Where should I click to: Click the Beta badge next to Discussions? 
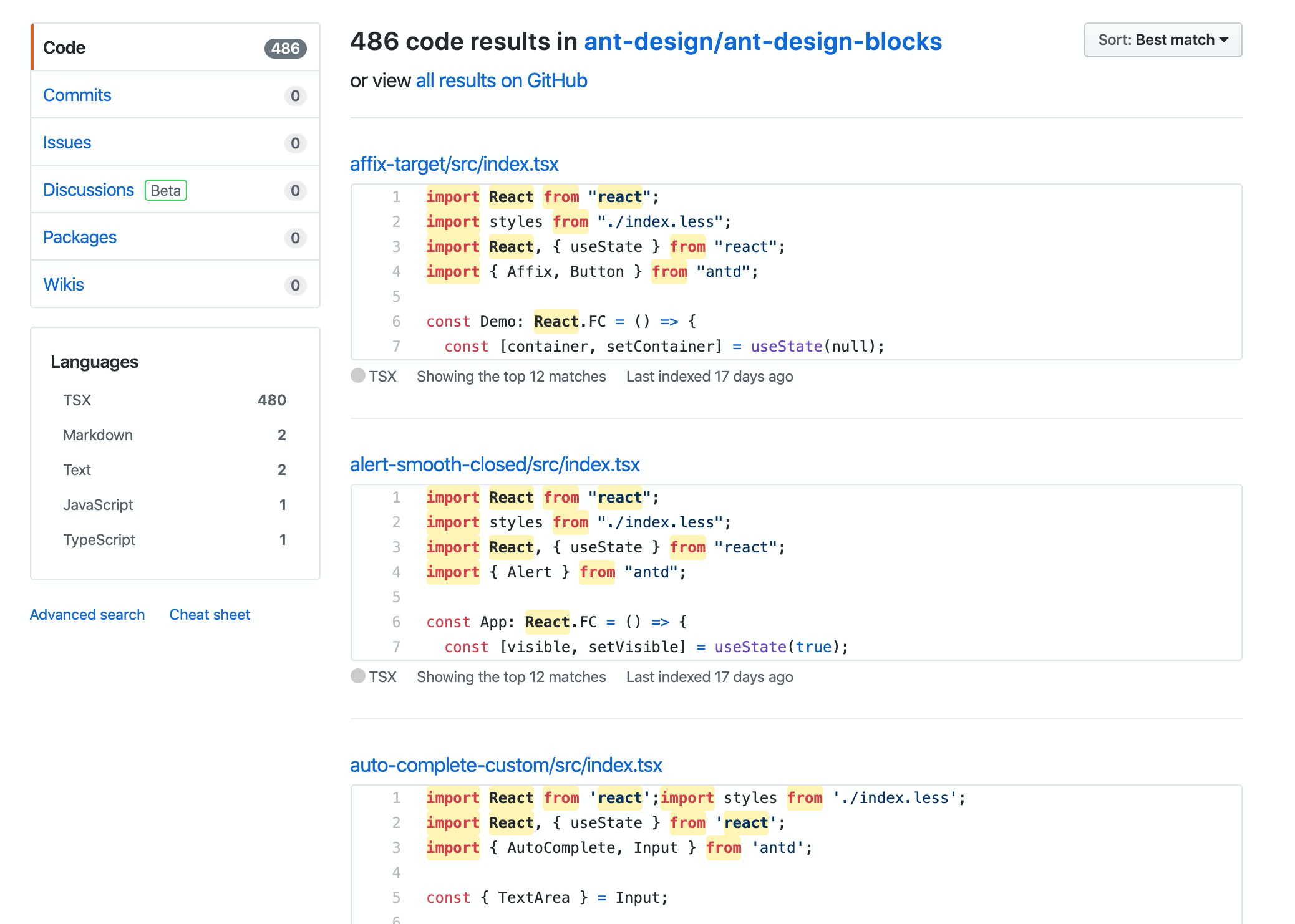[x=165, y=190]
